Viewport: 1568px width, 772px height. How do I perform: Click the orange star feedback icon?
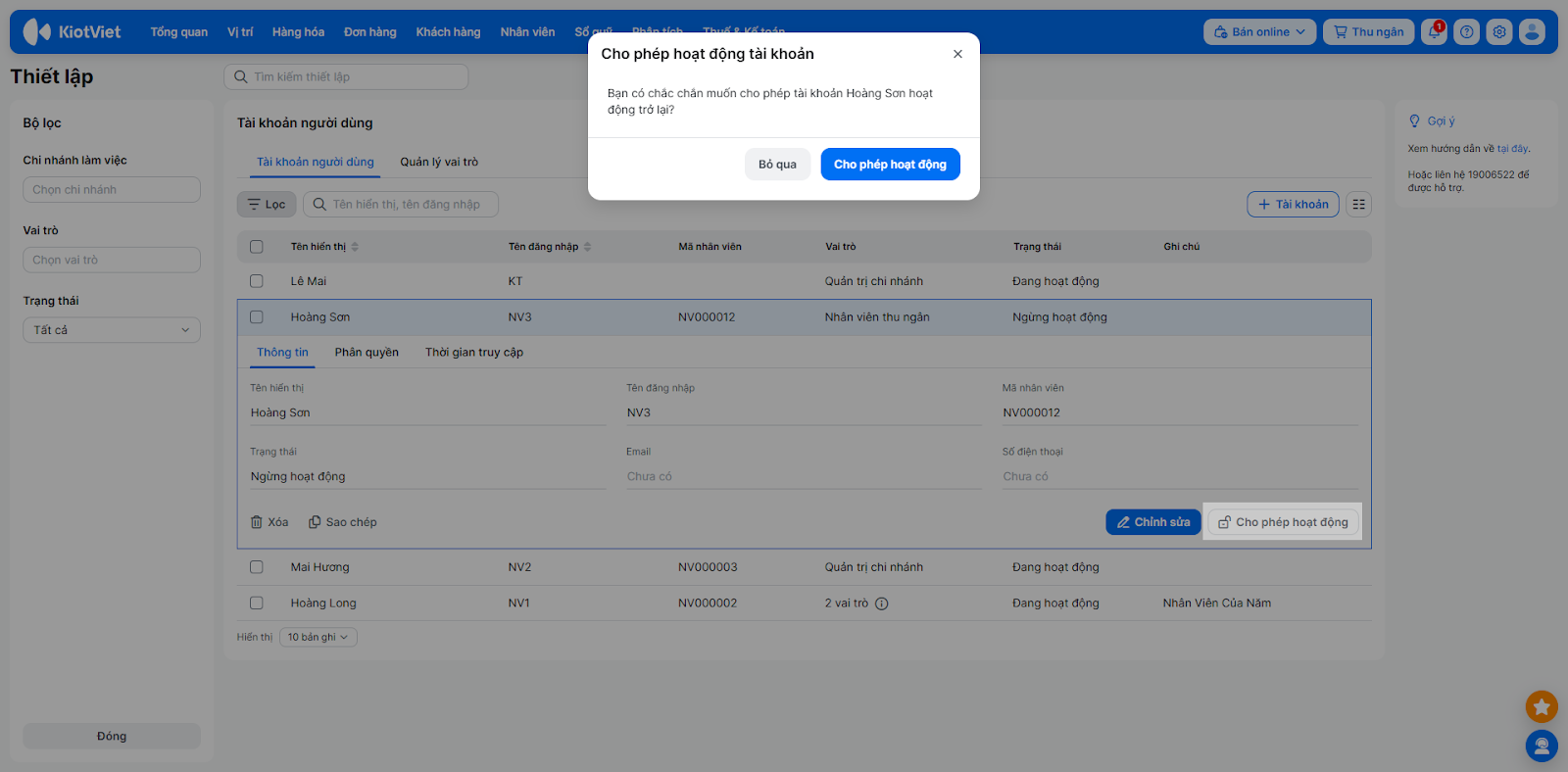click(x=1542, y=706)
